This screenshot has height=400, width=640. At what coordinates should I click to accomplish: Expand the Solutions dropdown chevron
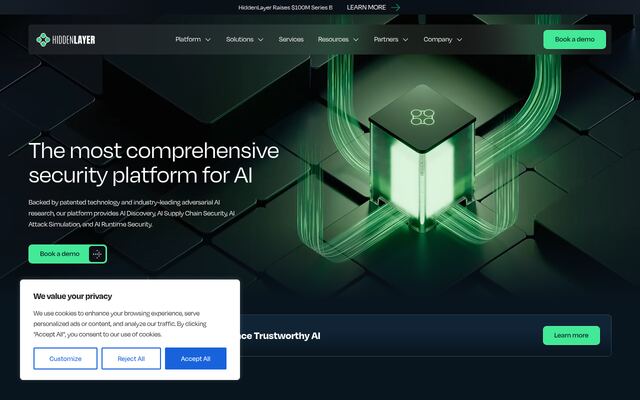260,40
